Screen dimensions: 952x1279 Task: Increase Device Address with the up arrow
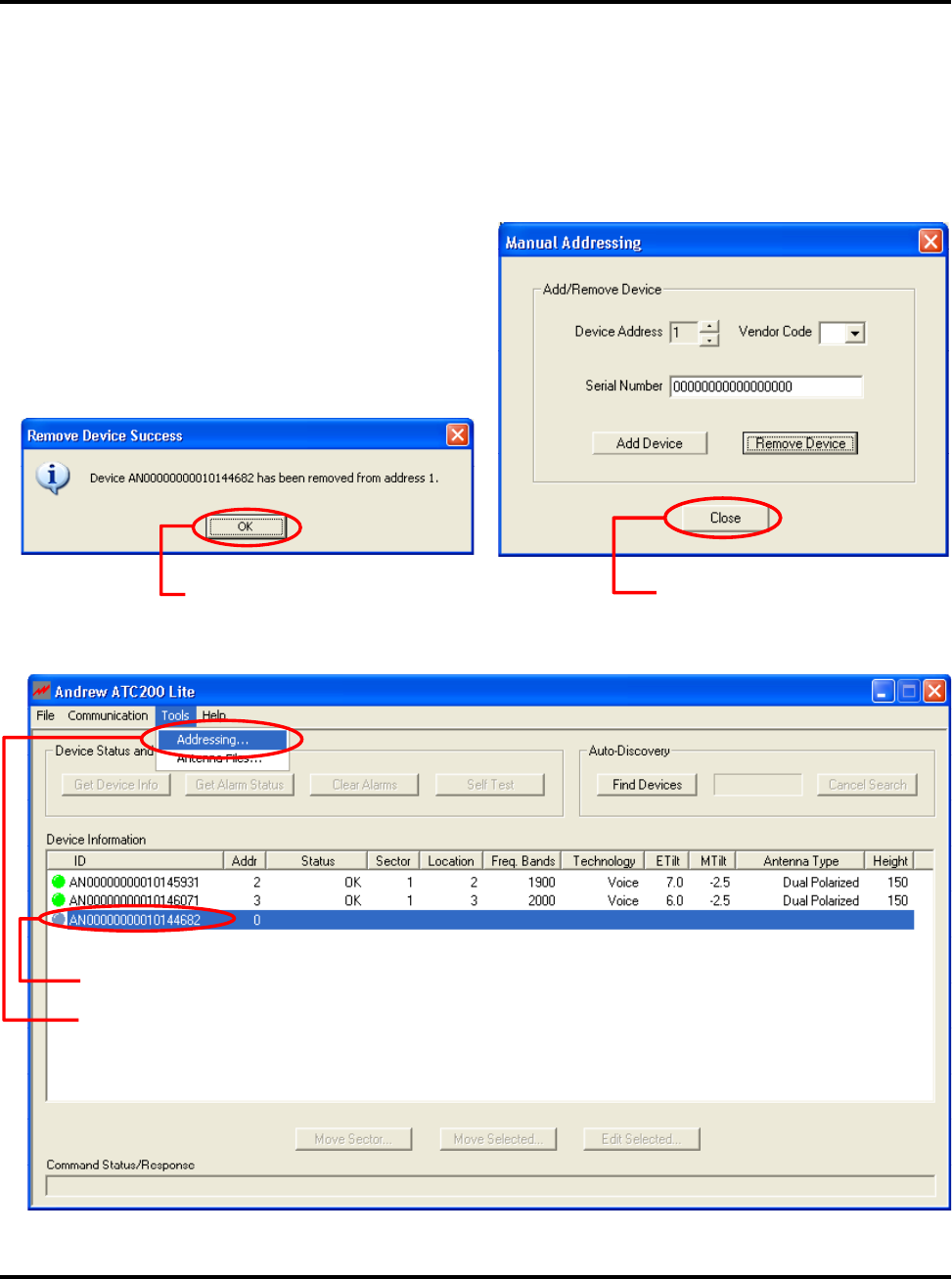pyautogui.click(x=709, y=326)
